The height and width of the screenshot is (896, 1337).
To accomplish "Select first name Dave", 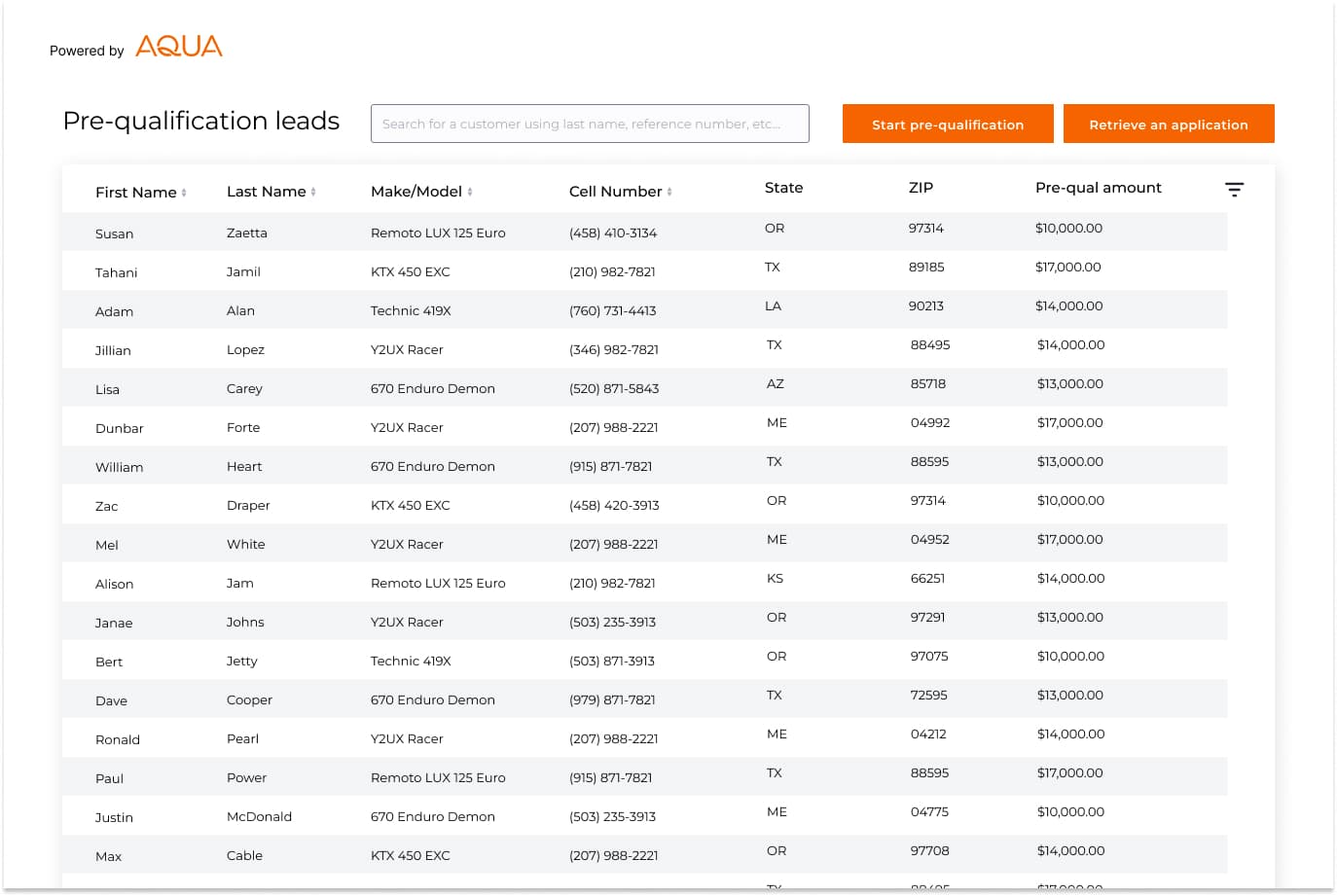I will coord(111,700).
